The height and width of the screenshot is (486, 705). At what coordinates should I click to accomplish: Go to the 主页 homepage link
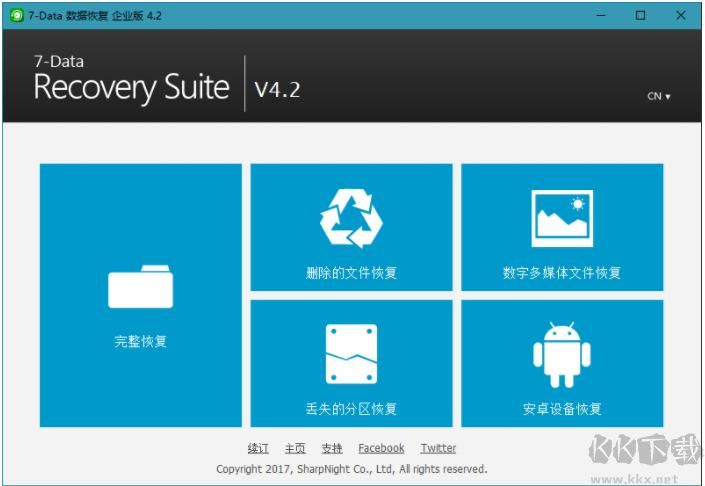tap(295, 448)
